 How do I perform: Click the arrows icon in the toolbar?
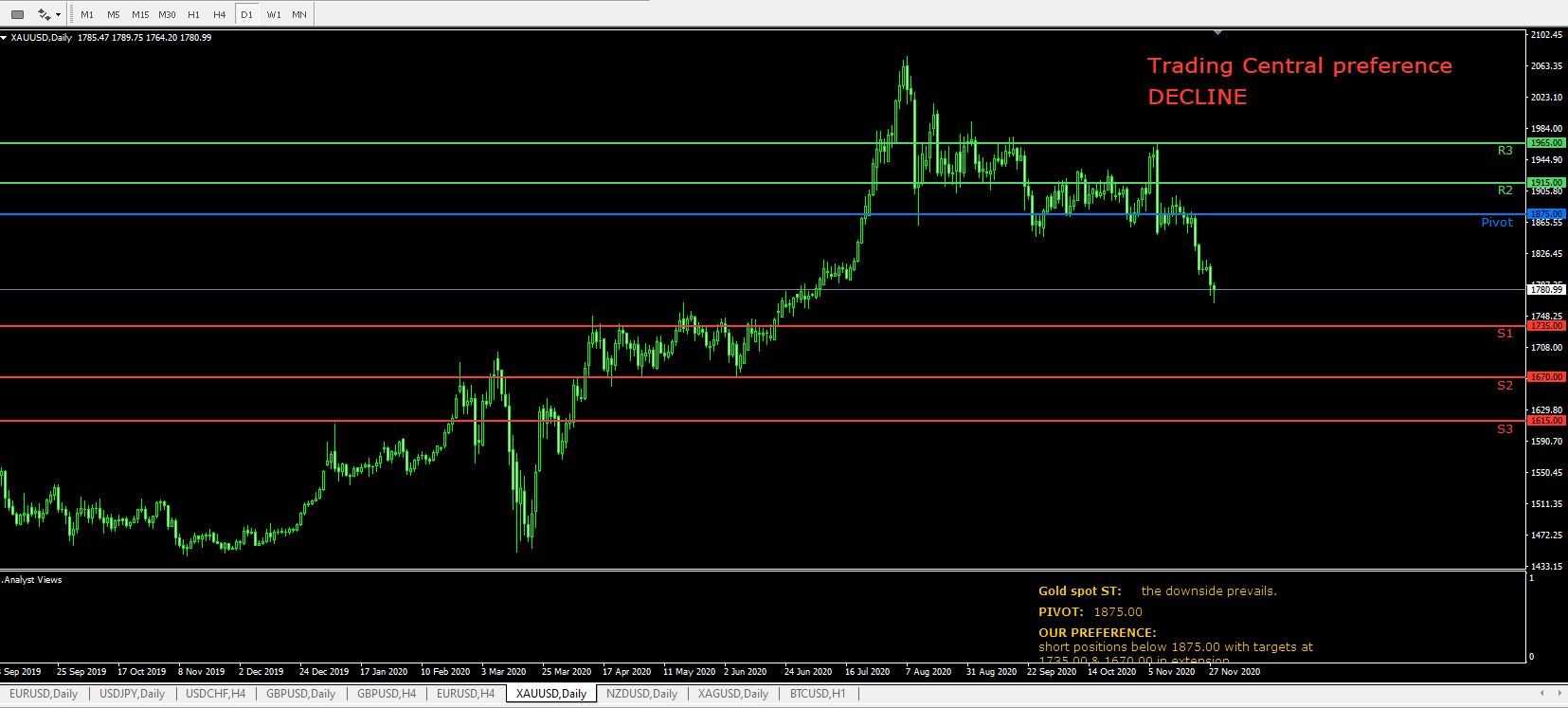point(45,14)
